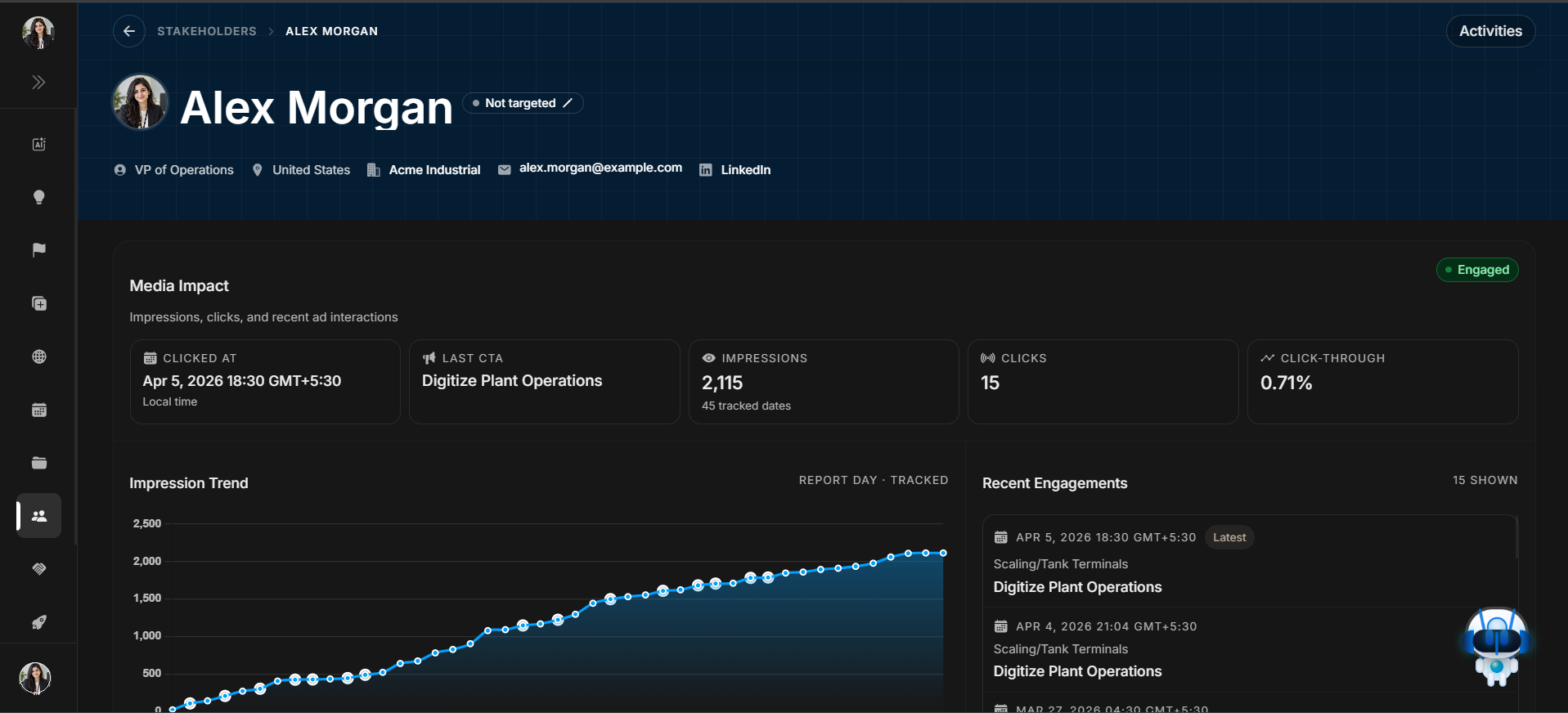Click Digitize Plant Operations in Last CTA card
1568x713 pixels.
[512, 381]
